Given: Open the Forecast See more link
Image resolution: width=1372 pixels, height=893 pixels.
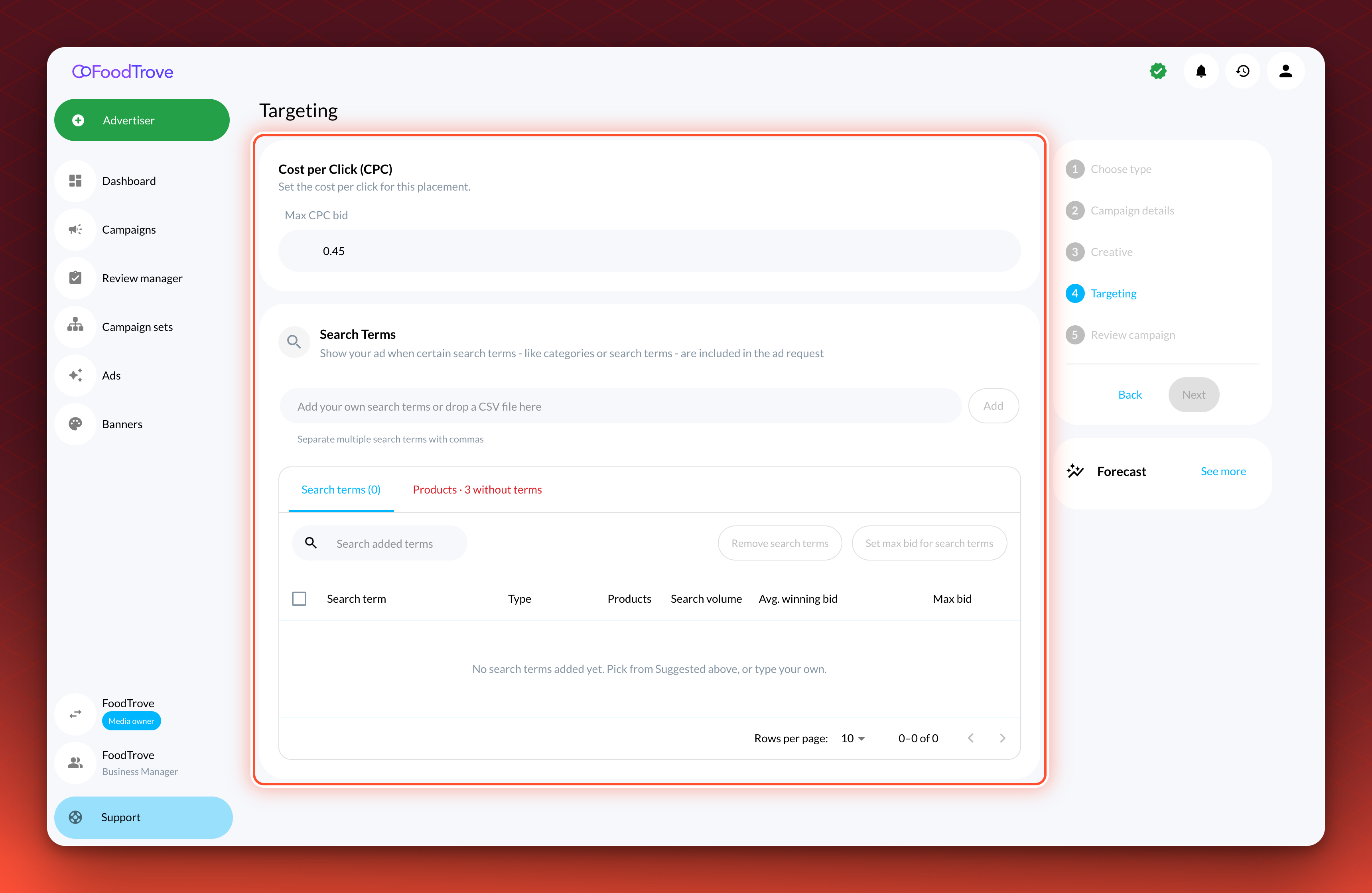Looking at the screenshot, I should click(1223, 471).
